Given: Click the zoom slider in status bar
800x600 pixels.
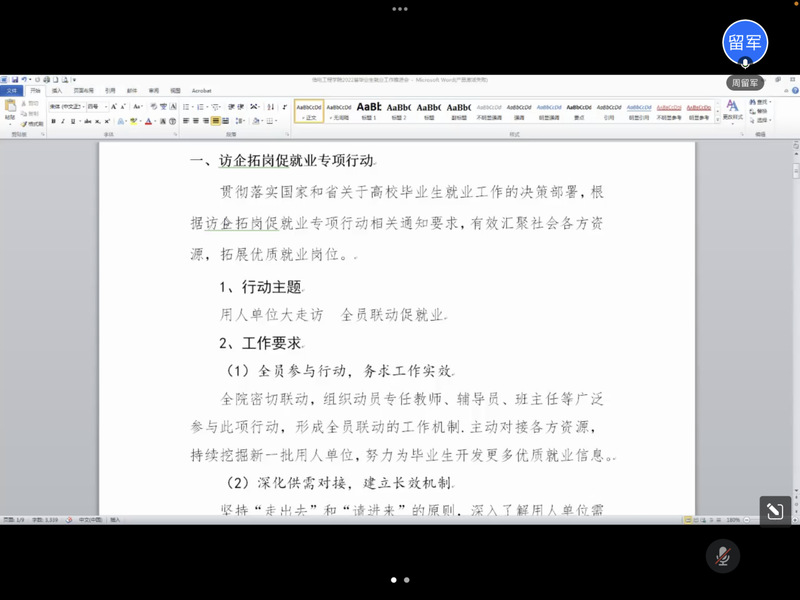Looking at the screenshot, I should (x=755, y=520).
